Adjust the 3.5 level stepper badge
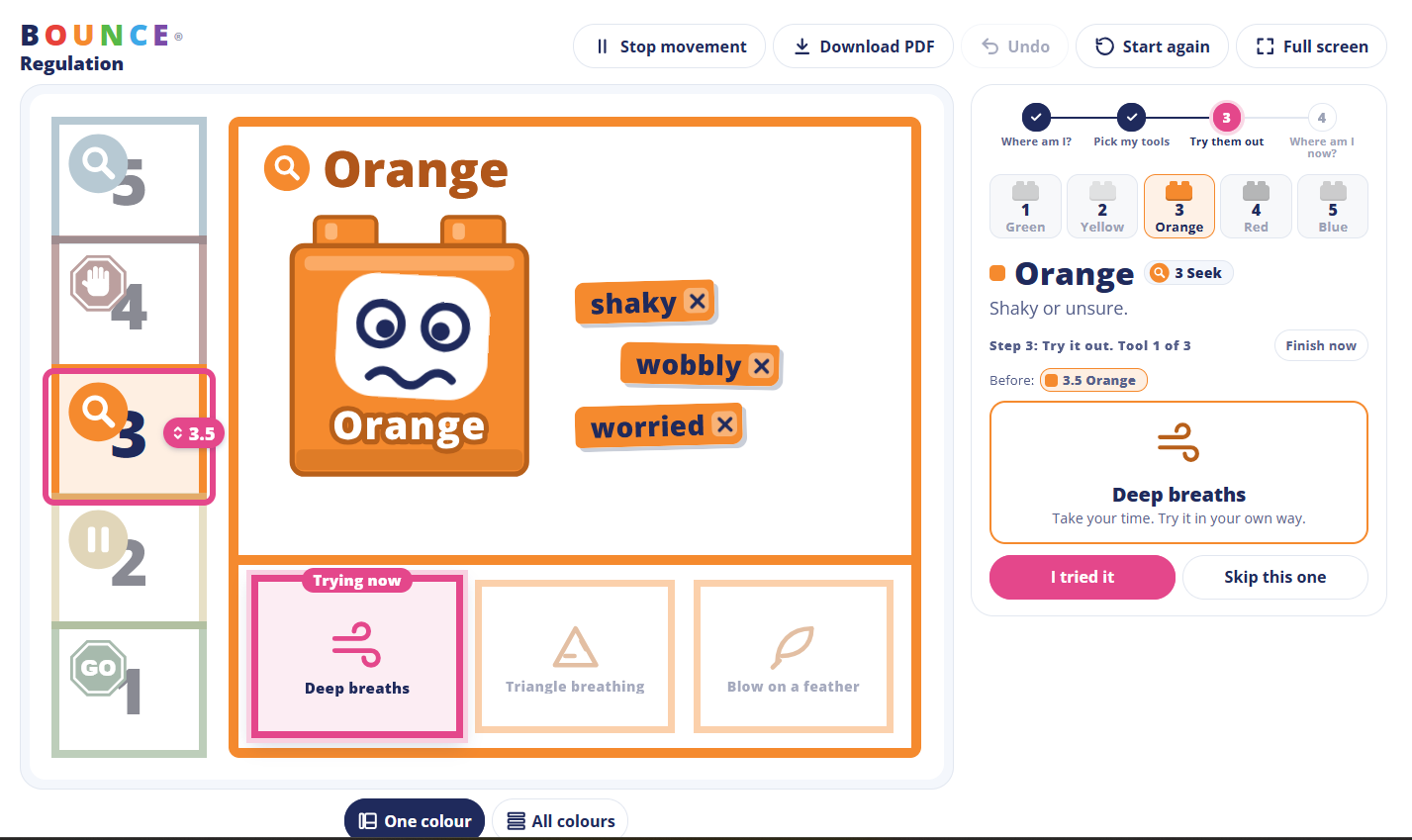The width and height of the screenshot is (1412, 840). (194, 433)
